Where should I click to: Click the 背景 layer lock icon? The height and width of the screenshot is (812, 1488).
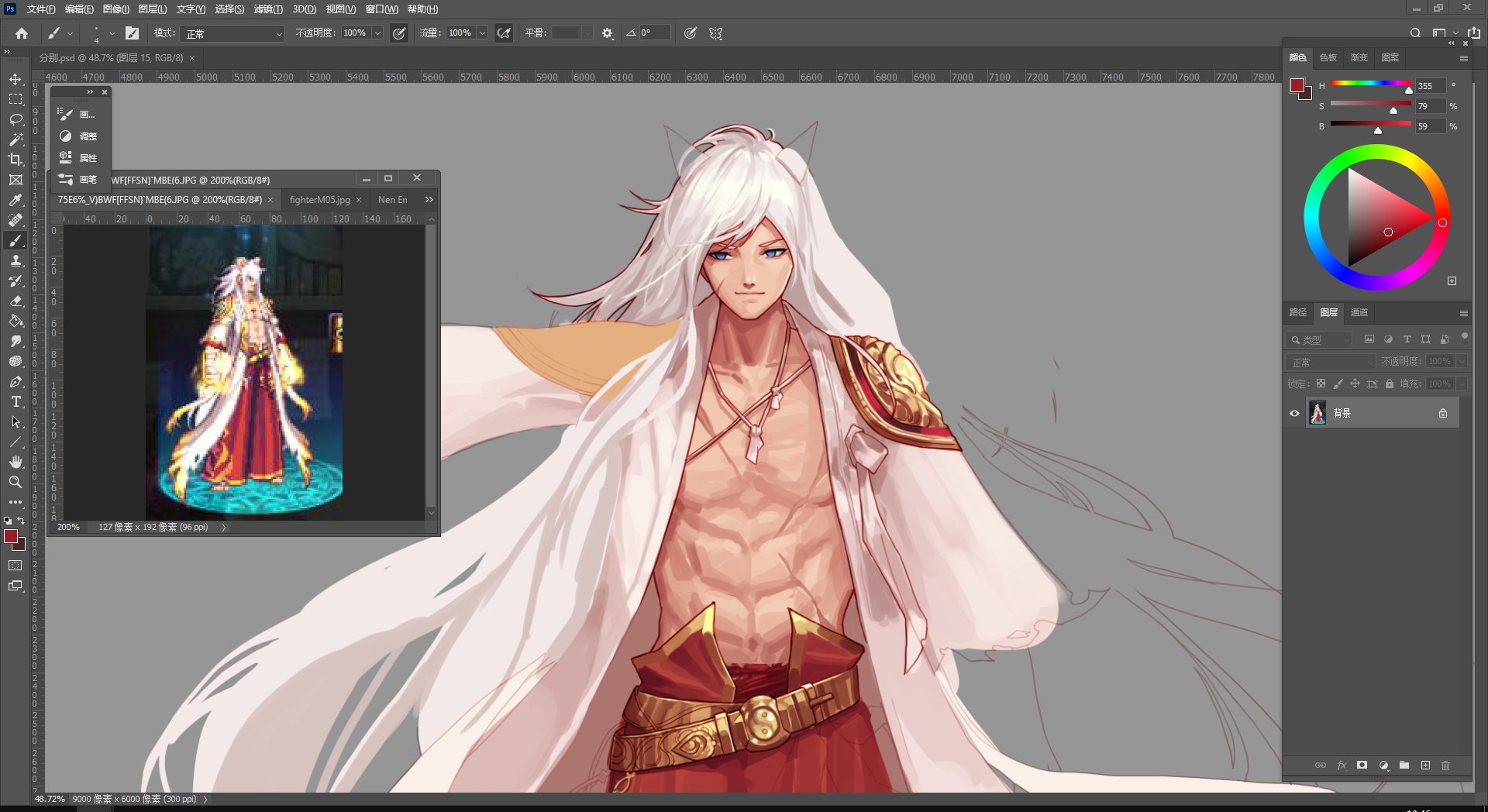[x=1443, y=413]
